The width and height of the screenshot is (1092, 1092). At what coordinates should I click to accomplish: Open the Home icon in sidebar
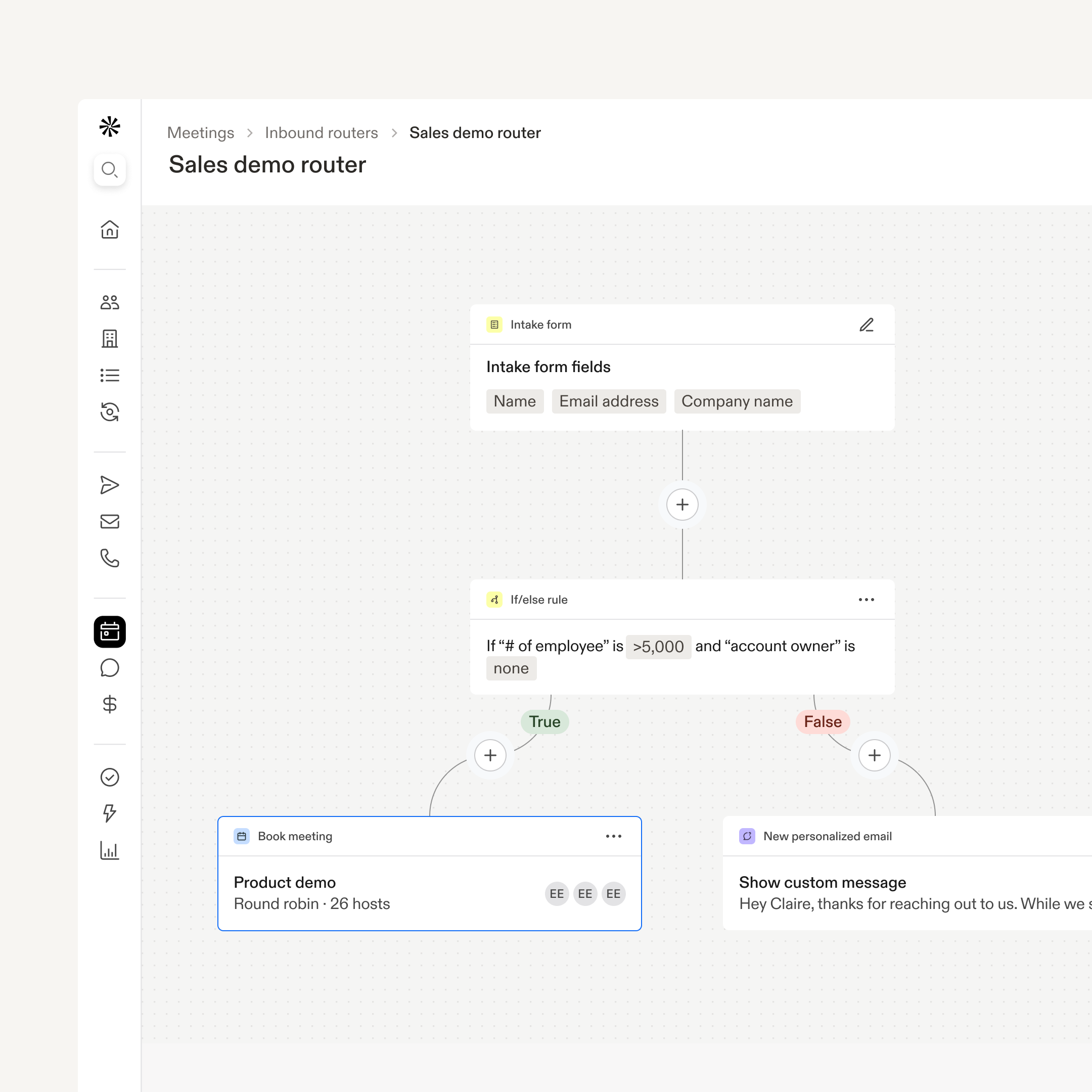(x=109, y=230)
